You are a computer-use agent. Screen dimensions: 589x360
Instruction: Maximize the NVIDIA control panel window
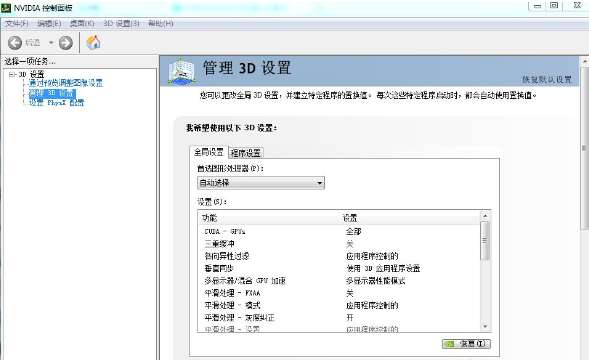[x=554, y=6]
